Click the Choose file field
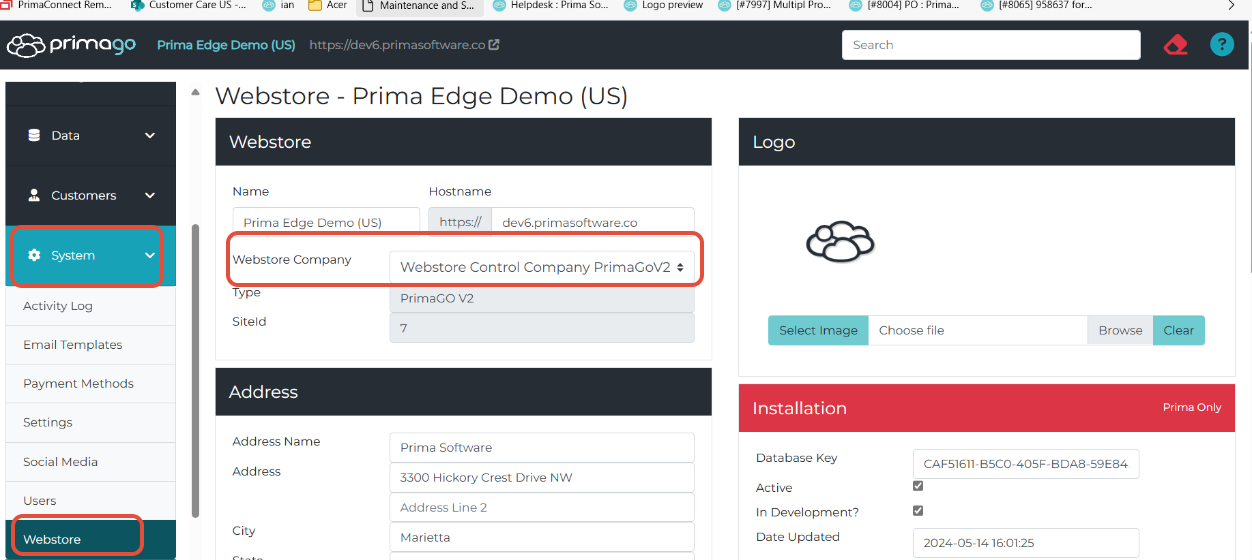 coord(977,331)
